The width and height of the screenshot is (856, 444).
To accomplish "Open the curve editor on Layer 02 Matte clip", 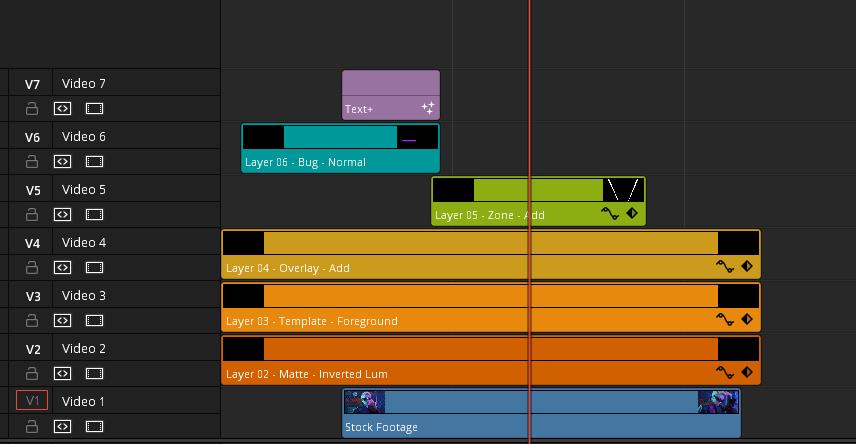I will (725, 372).
